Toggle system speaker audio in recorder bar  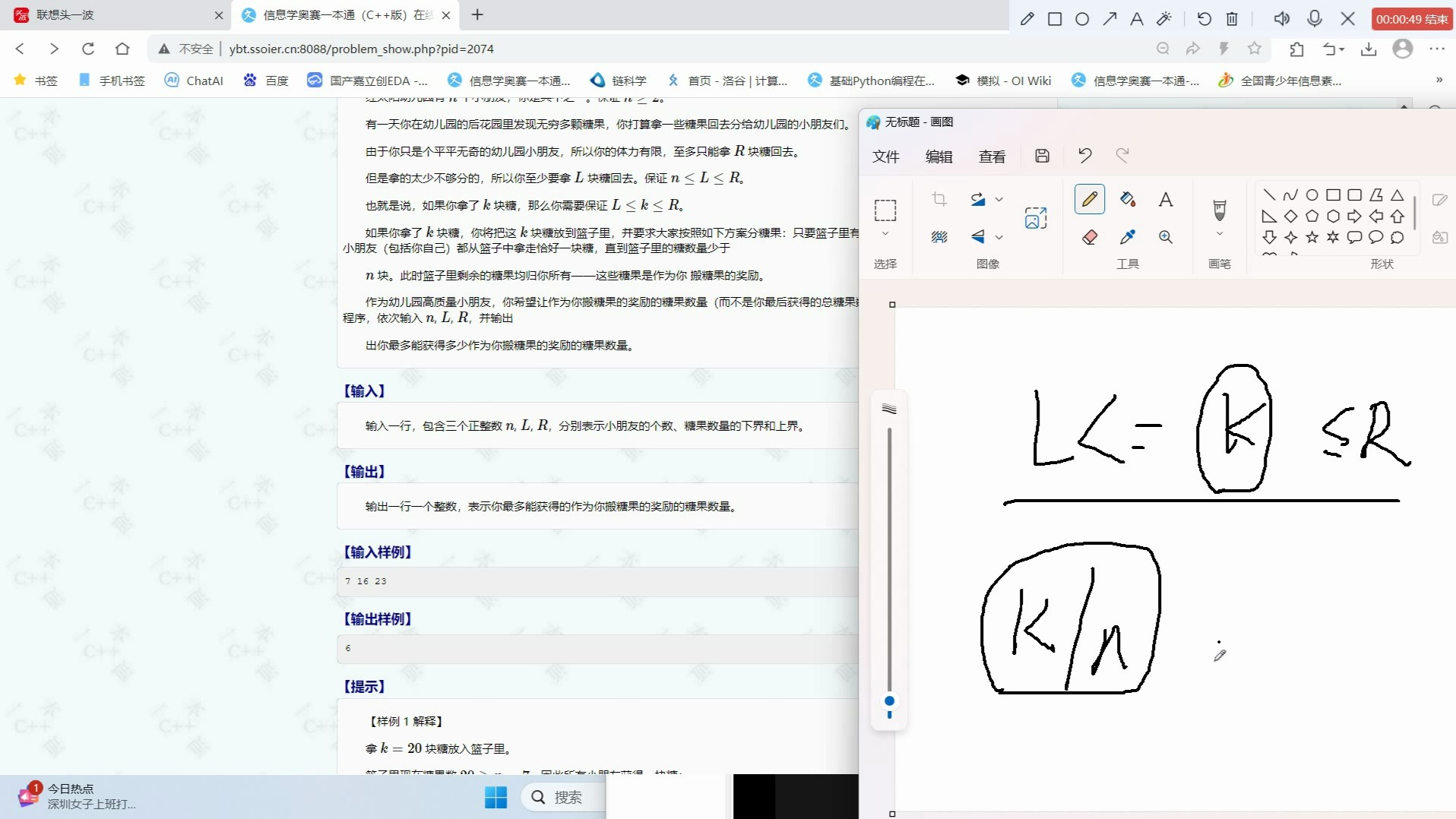[1282, 19]
